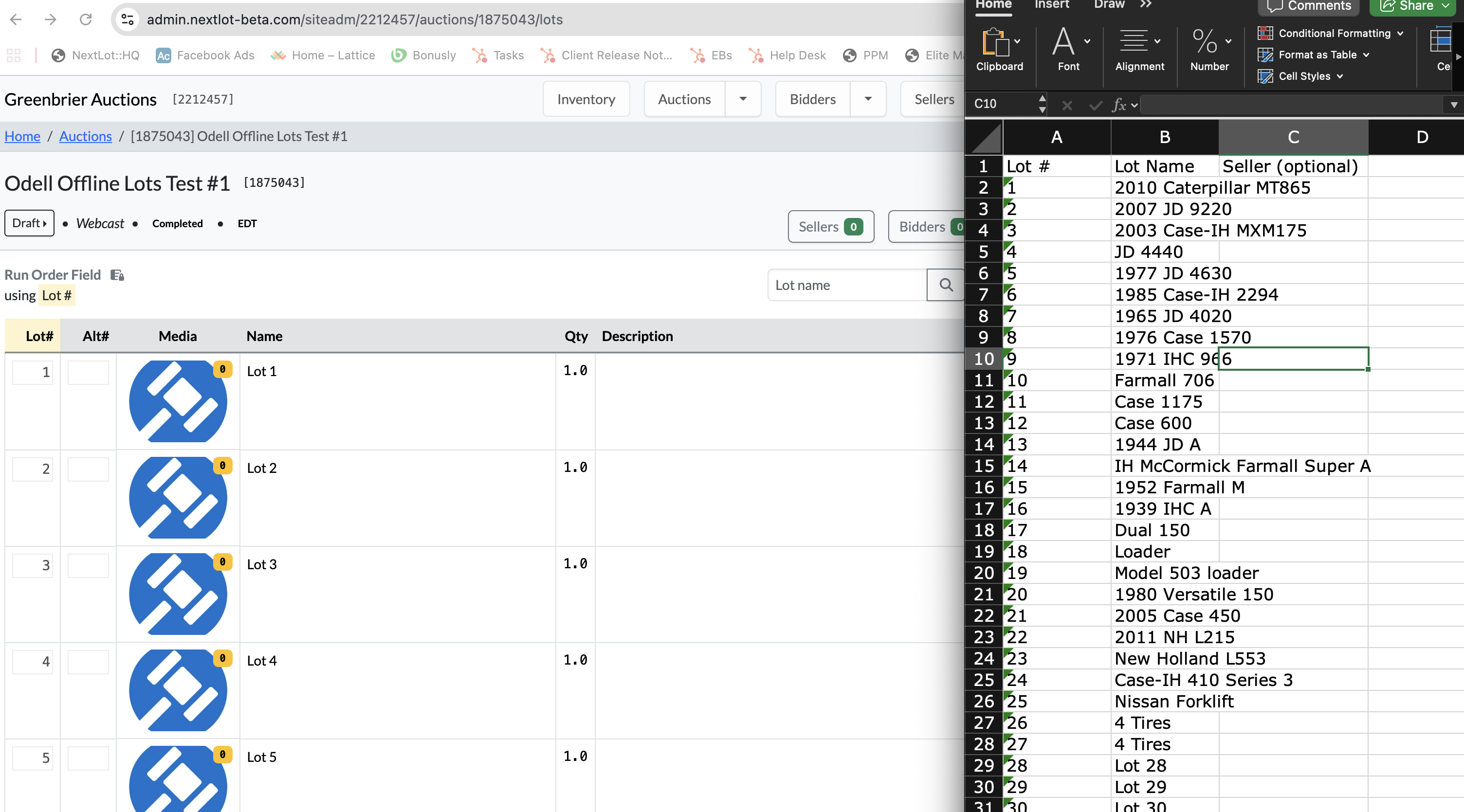Click Lot# input for Lot 2

(33, 469)
